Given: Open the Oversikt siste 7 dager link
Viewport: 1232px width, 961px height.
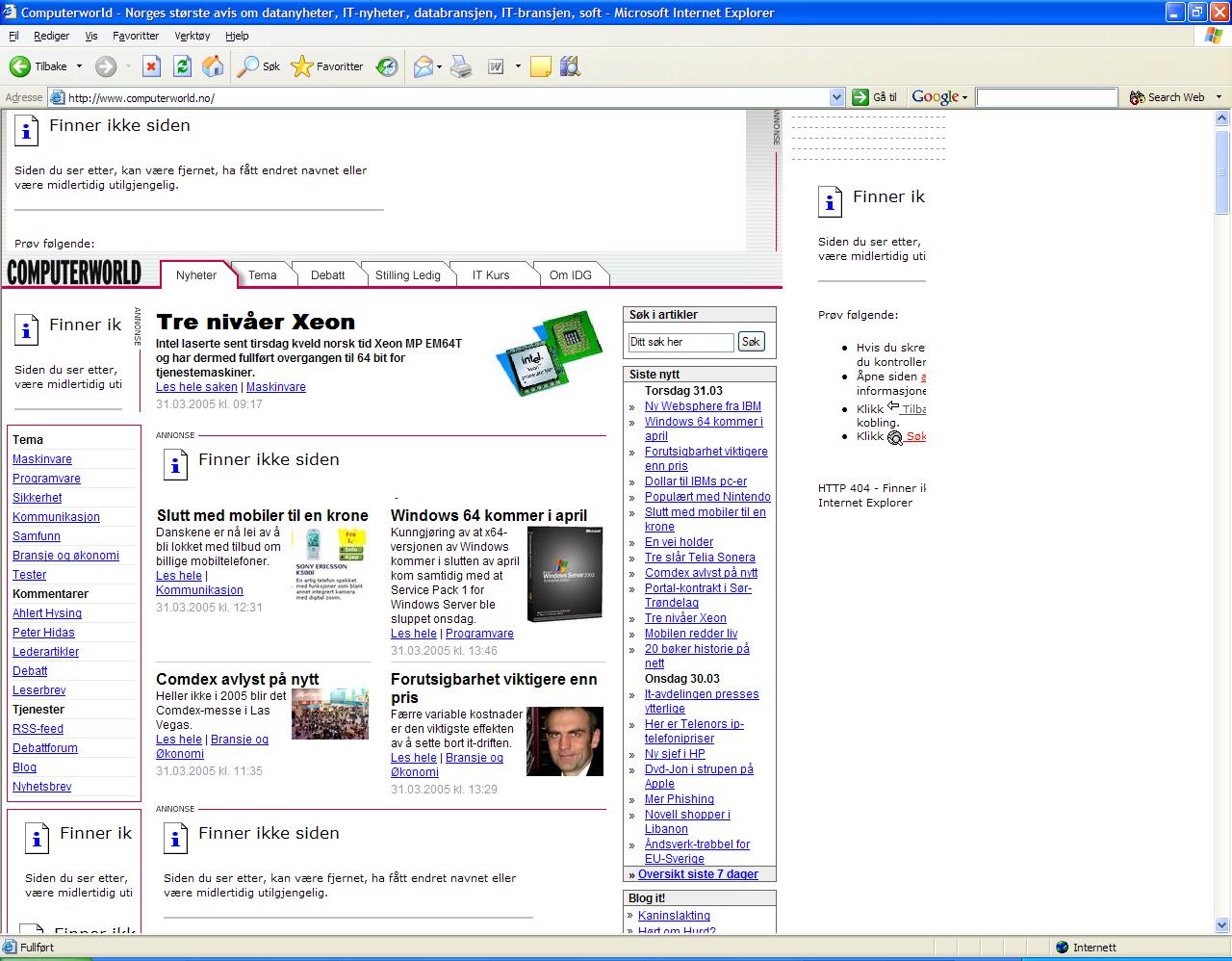Looking at the screenshot, I should coord(698,874).
